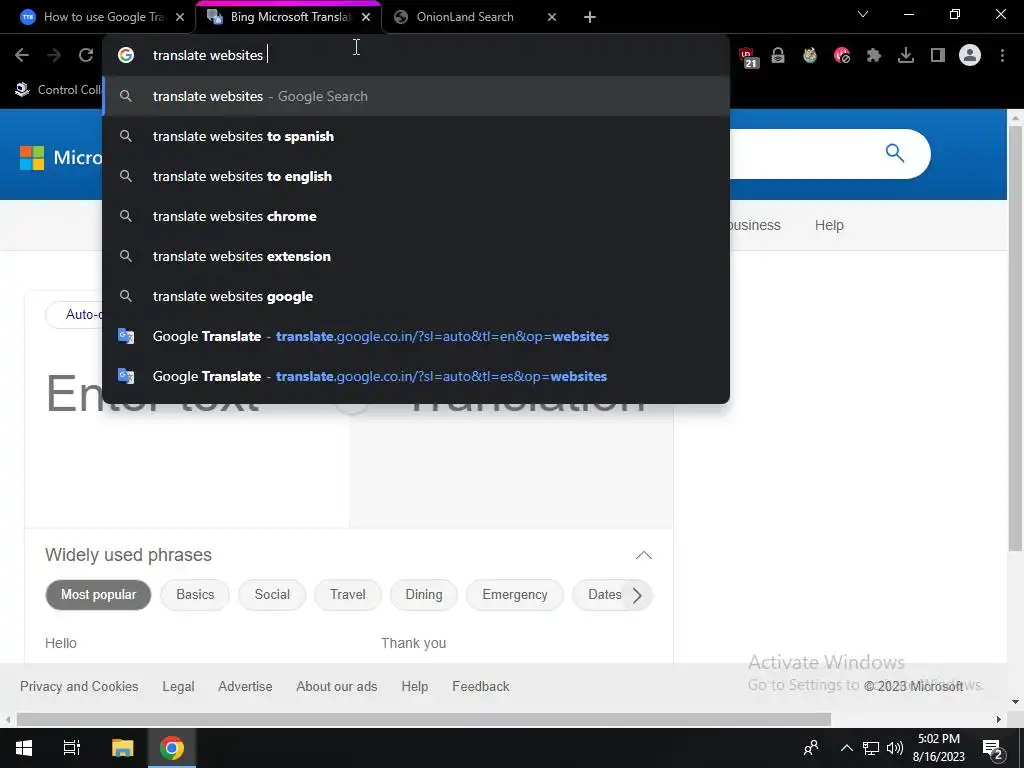1024x768 pixels.
Task: Click the red circular extension icon
Action: tap(842, 56)
